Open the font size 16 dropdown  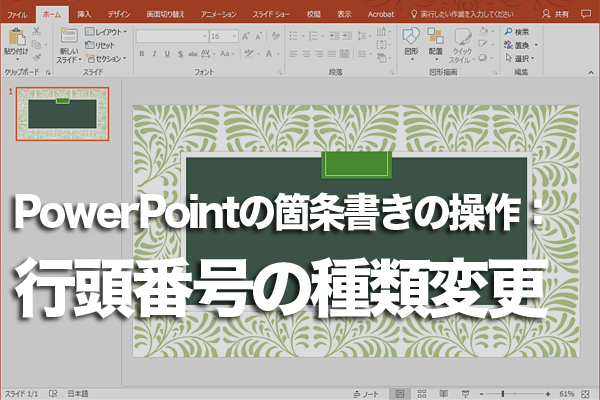tap(234, 36)
